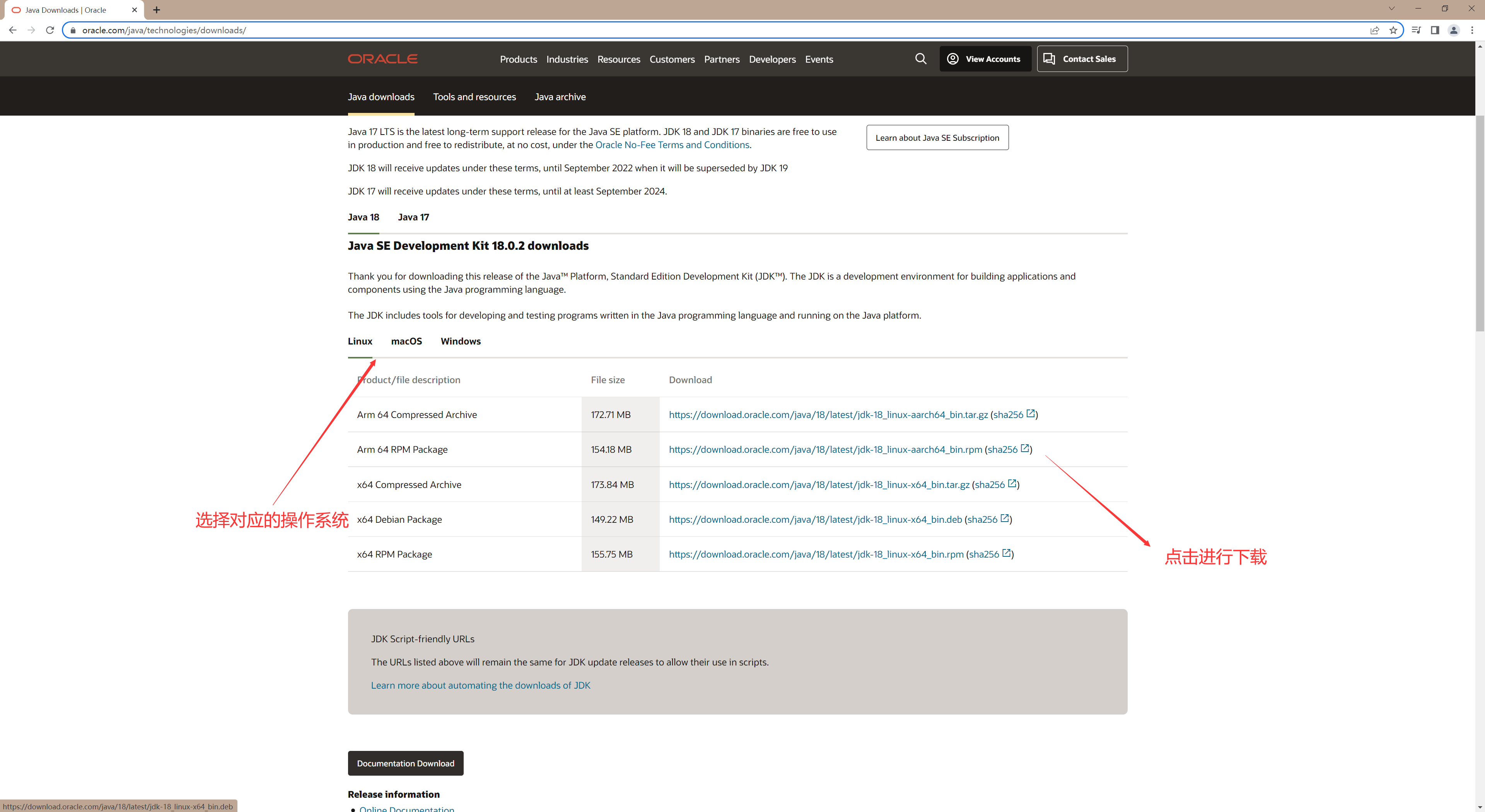Viewport: 1485px width, 812px height.
Task: Open Chrome side panel icon
Action: pos(1435,30)
